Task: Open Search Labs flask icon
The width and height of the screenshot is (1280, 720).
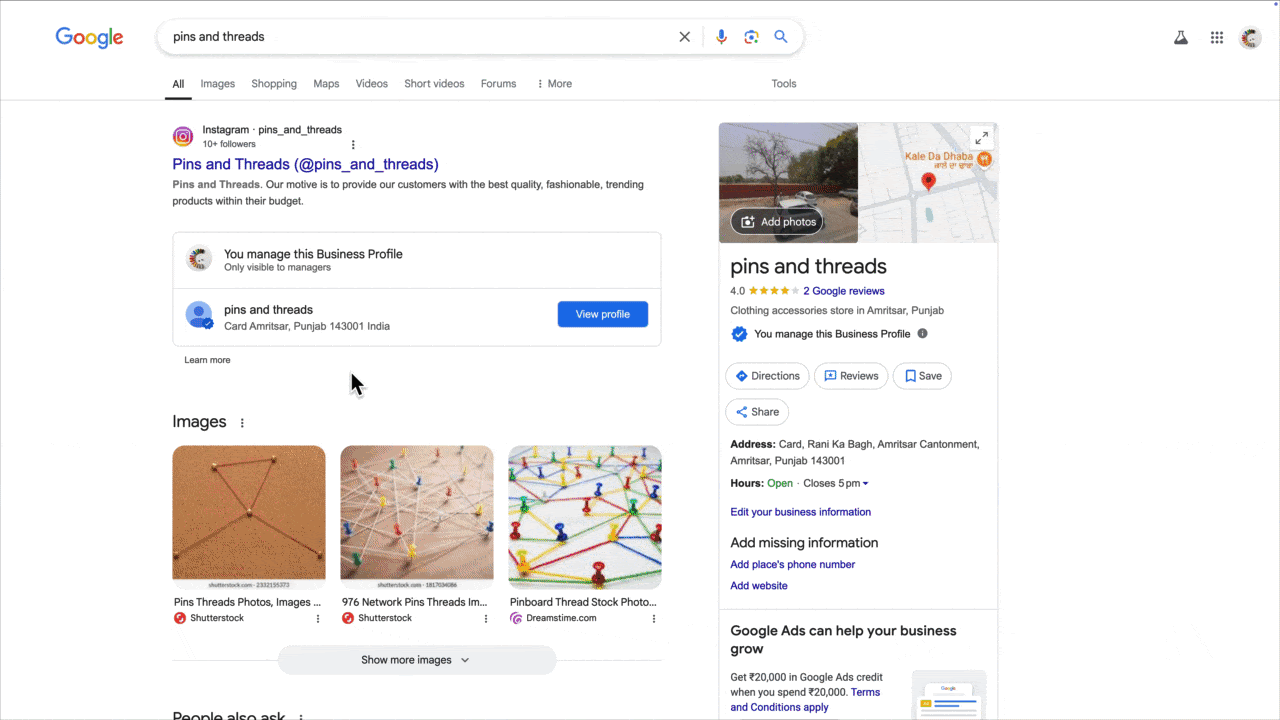Action: [1181, 37]
